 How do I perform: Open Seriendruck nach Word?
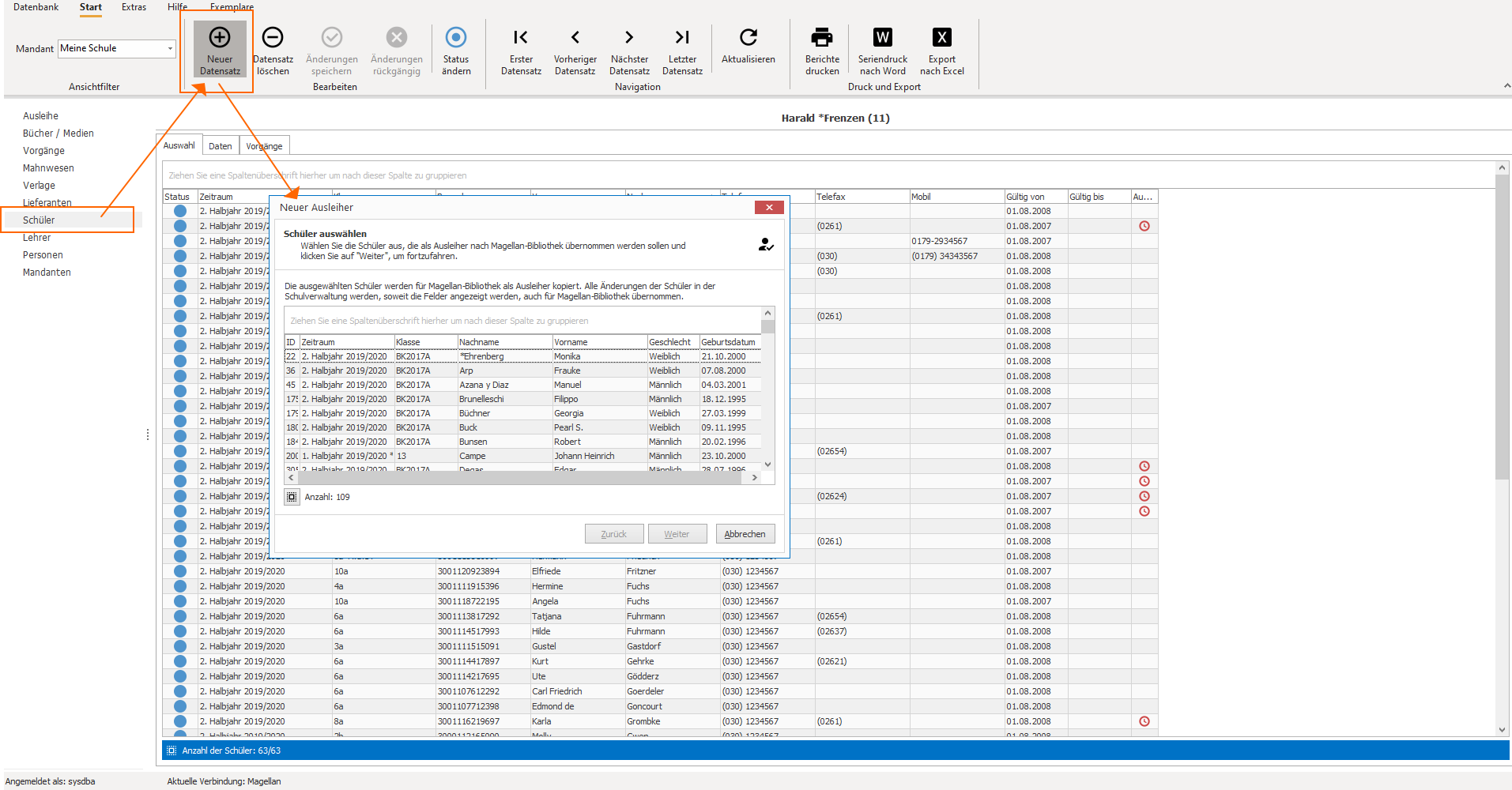pos(883,37)
